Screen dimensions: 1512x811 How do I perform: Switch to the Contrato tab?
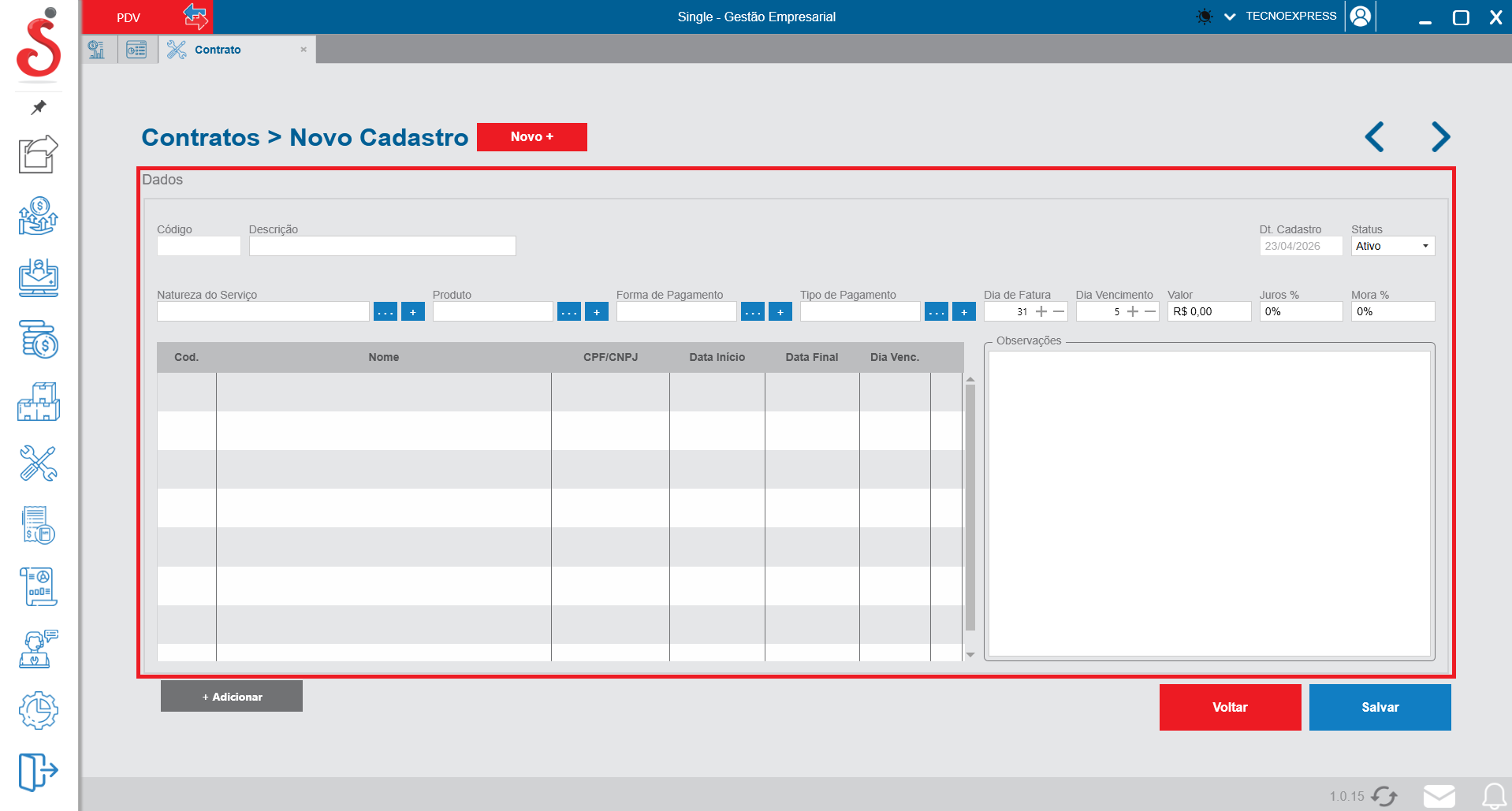click(218, 50)
